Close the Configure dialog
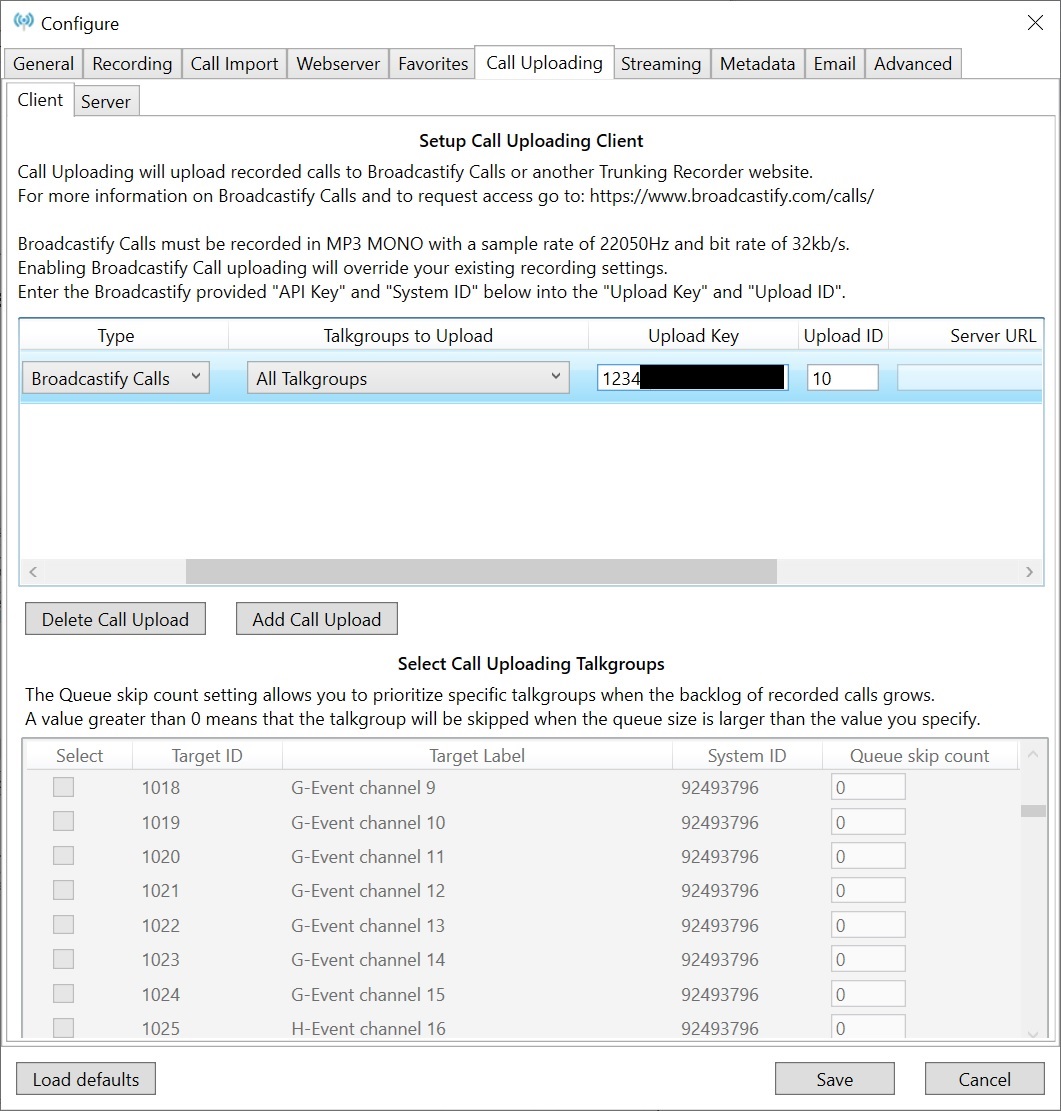Viewport: 1061px width, 1111px height. coord(1035,23)
